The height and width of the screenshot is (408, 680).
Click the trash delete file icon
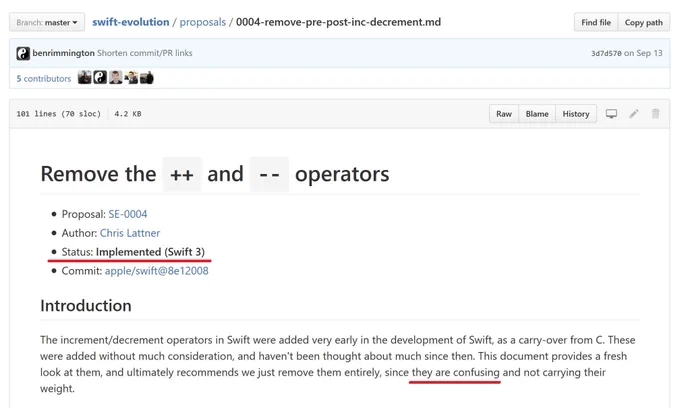656,114
